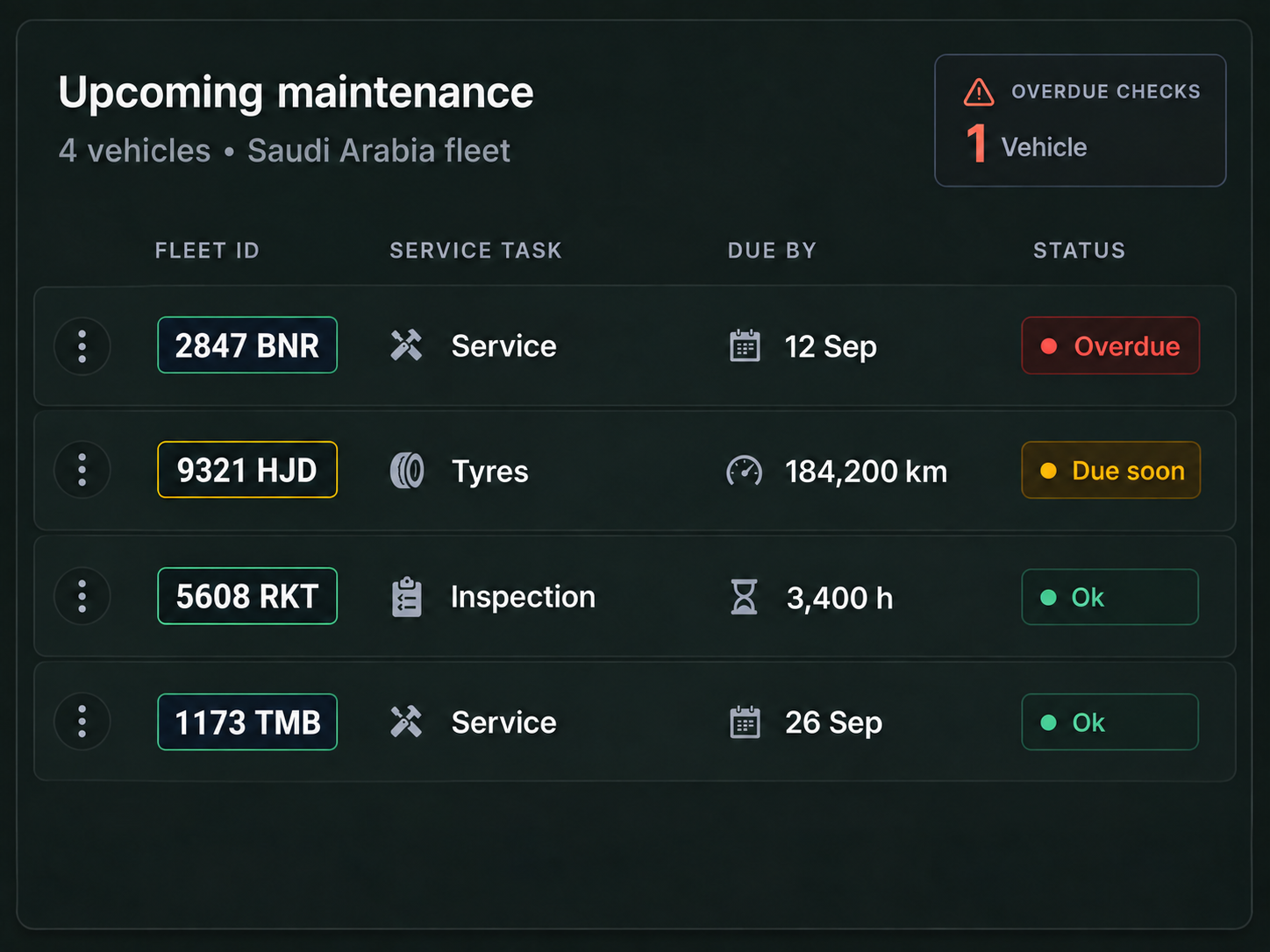The height and width of the screenshot is (952, 1270).
Task: Select fleet ID badge 5608 RKT
Action: pyautogui.click(x=247, y=596)
